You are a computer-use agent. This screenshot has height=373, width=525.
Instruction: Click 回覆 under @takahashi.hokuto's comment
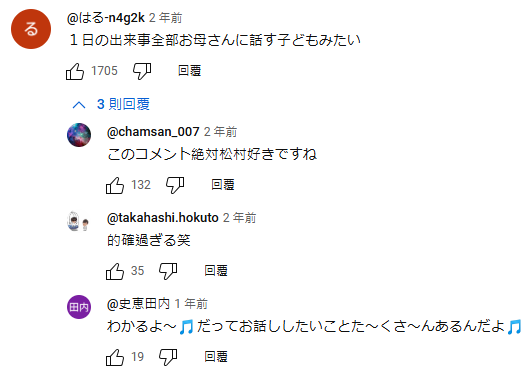pyautogui.click(x=216, y=271)
